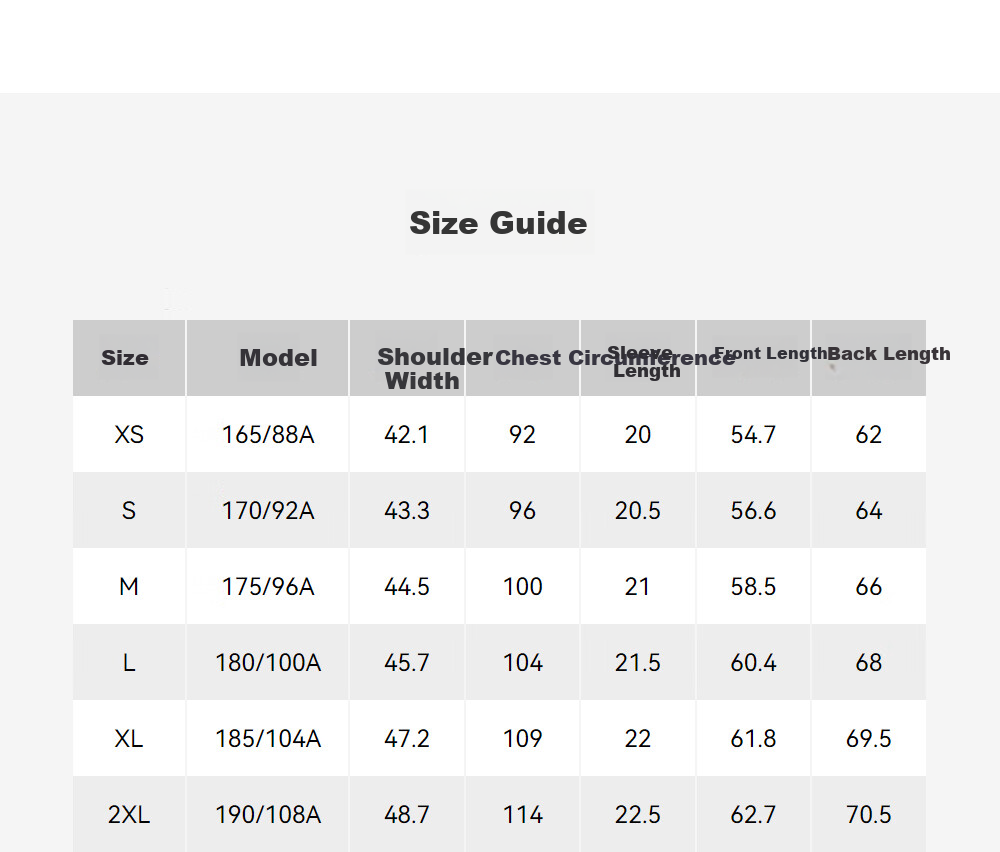
Task: Select shoulder width "45.7"
Action: pyautogui.click(x=406, y=663)
